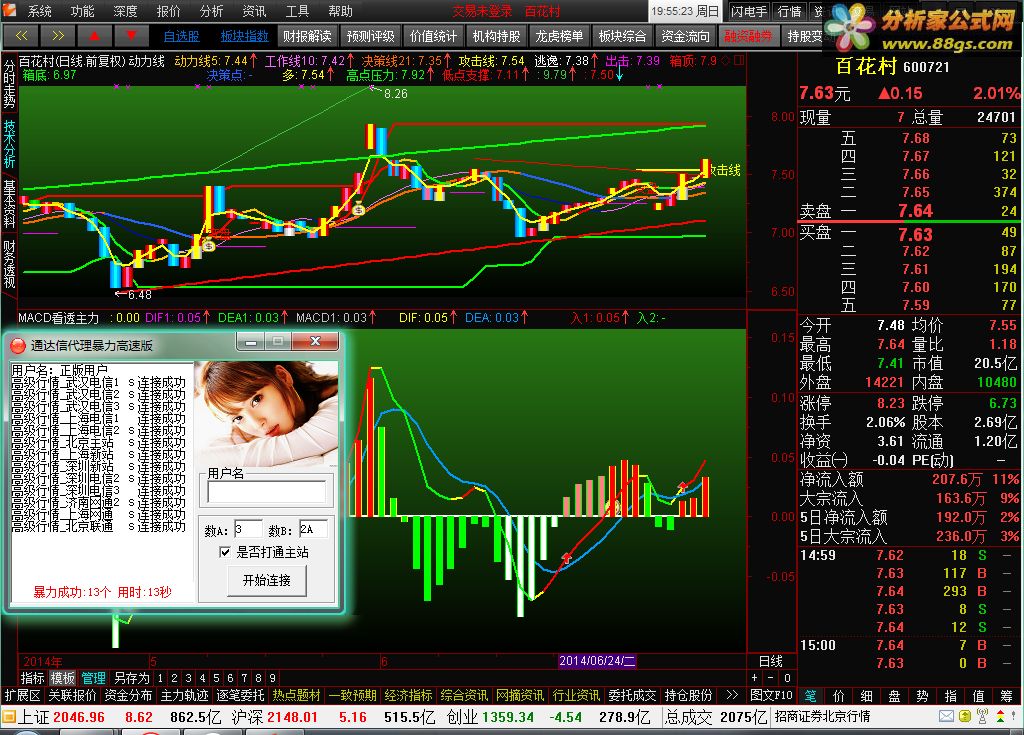Screen dimensions: 1024x735
Task: Click the small yellow icon before 上证
Action: tap(9, 717)
